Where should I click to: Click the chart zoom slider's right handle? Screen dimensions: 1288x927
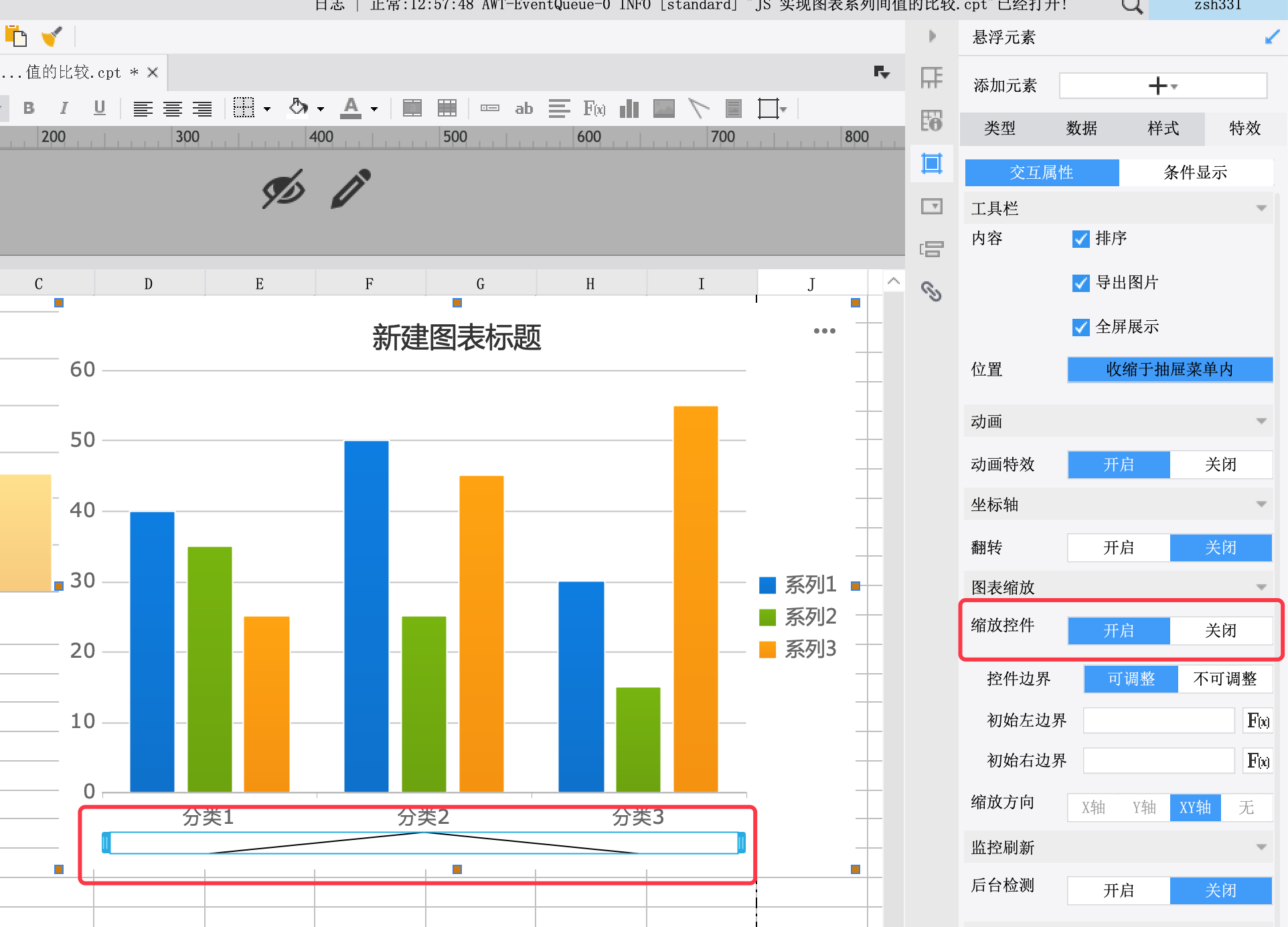pyautogui.click(x=741, y=843)
